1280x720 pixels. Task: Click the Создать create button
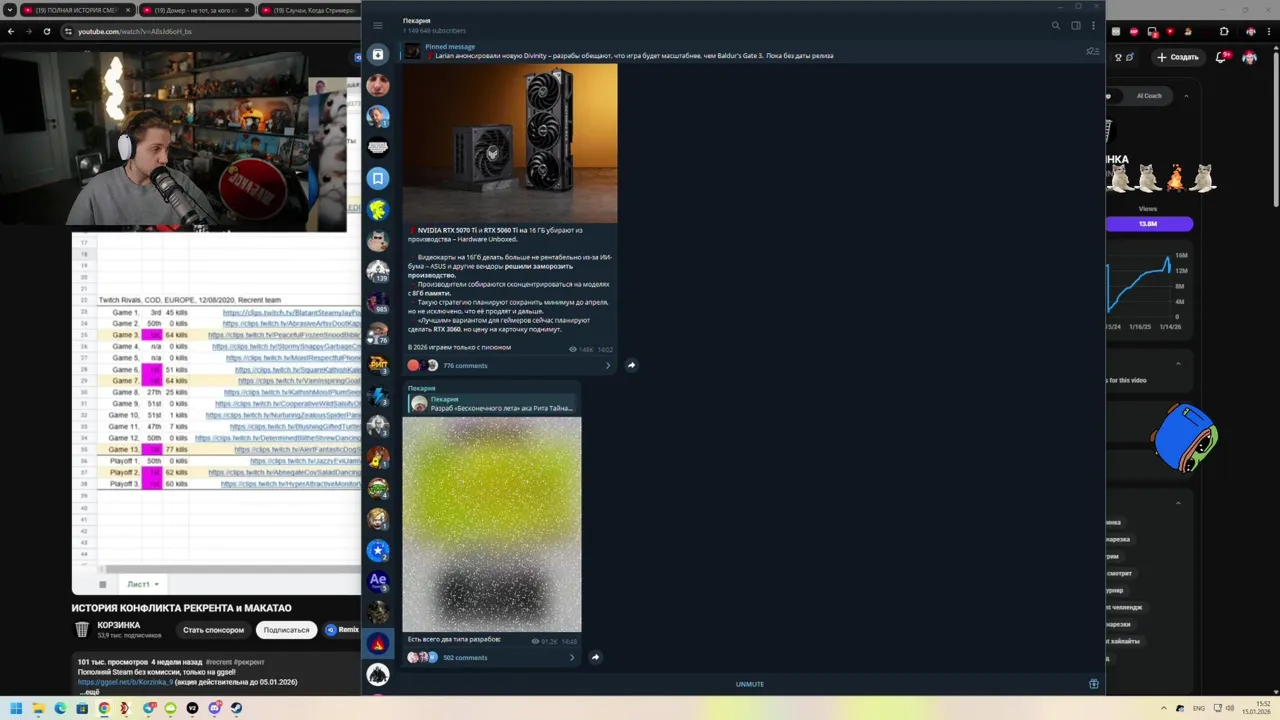coord(1178,57)
